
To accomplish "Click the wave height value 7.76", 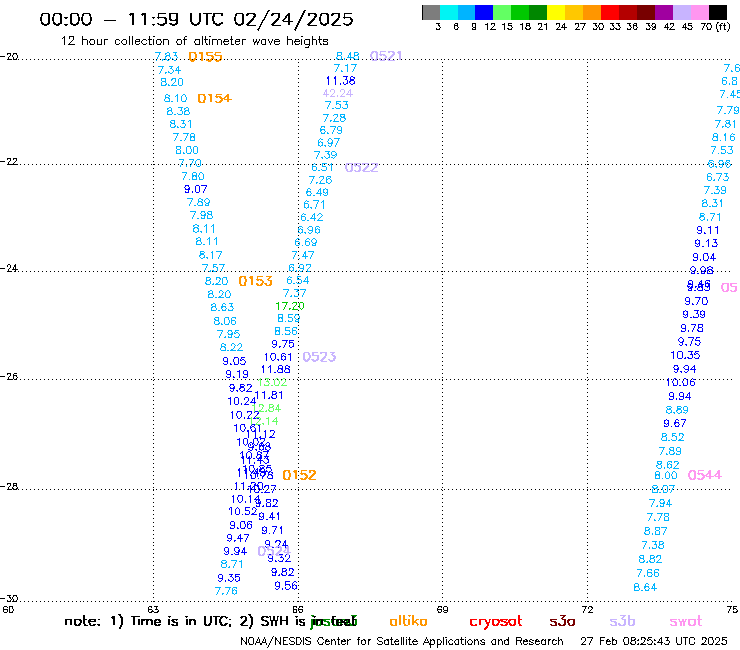I will (226, 591).
